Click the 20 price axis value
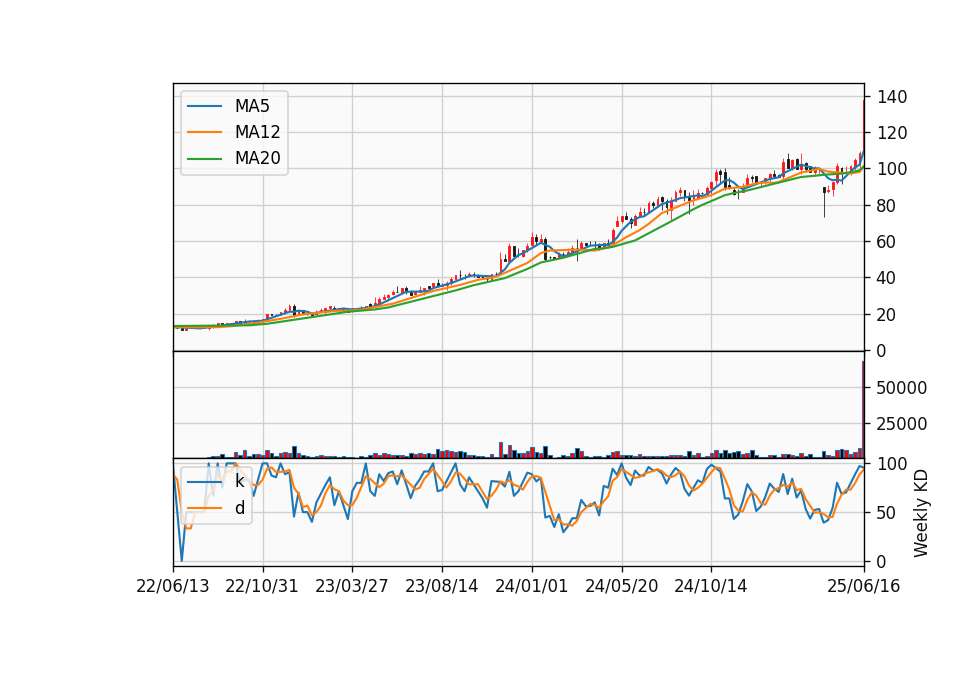960x690 pixels. 887,315
